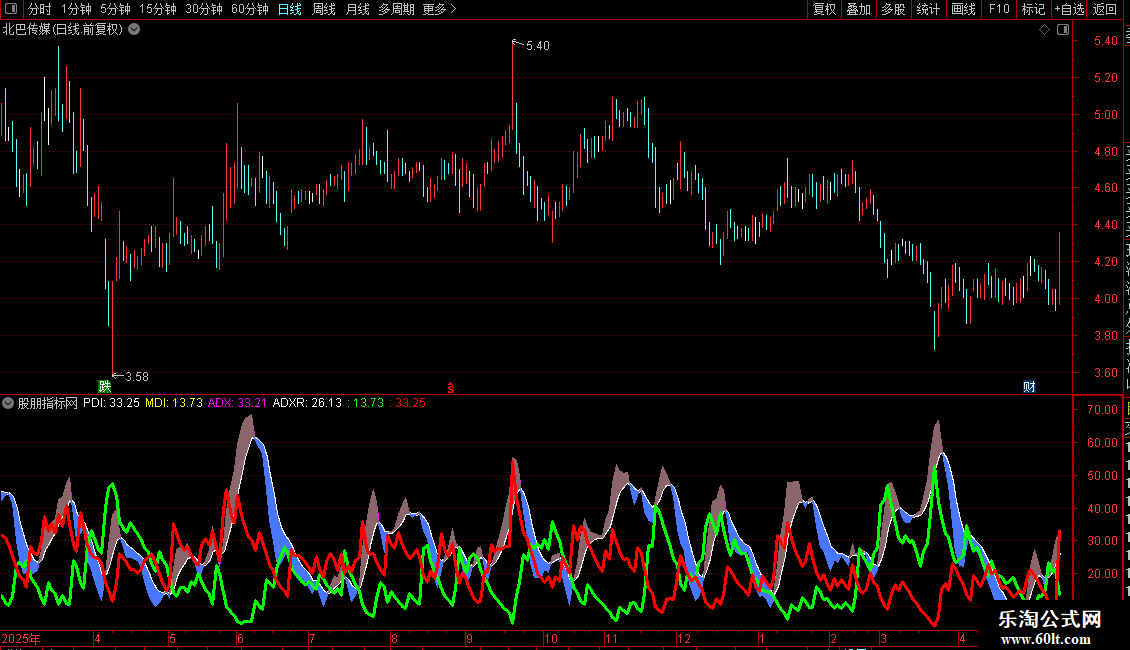Click the ADX: 33.21 value label
The width and height of the screenshot is (1130, 650).
click(x=237, y=403)
